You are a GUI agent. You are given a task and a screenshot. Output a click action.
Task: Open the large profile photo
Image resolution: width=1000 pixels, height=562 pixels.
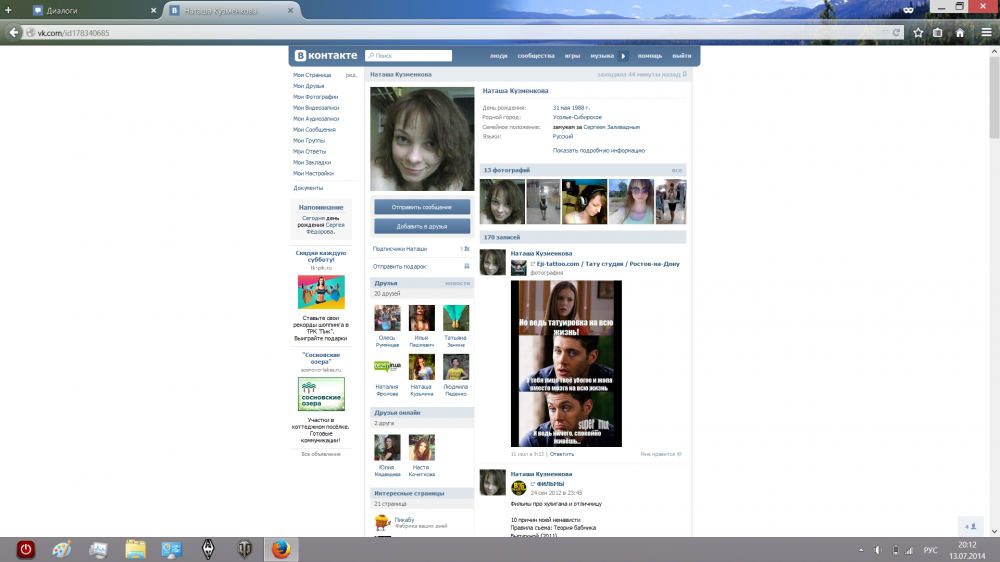point(422,138)
